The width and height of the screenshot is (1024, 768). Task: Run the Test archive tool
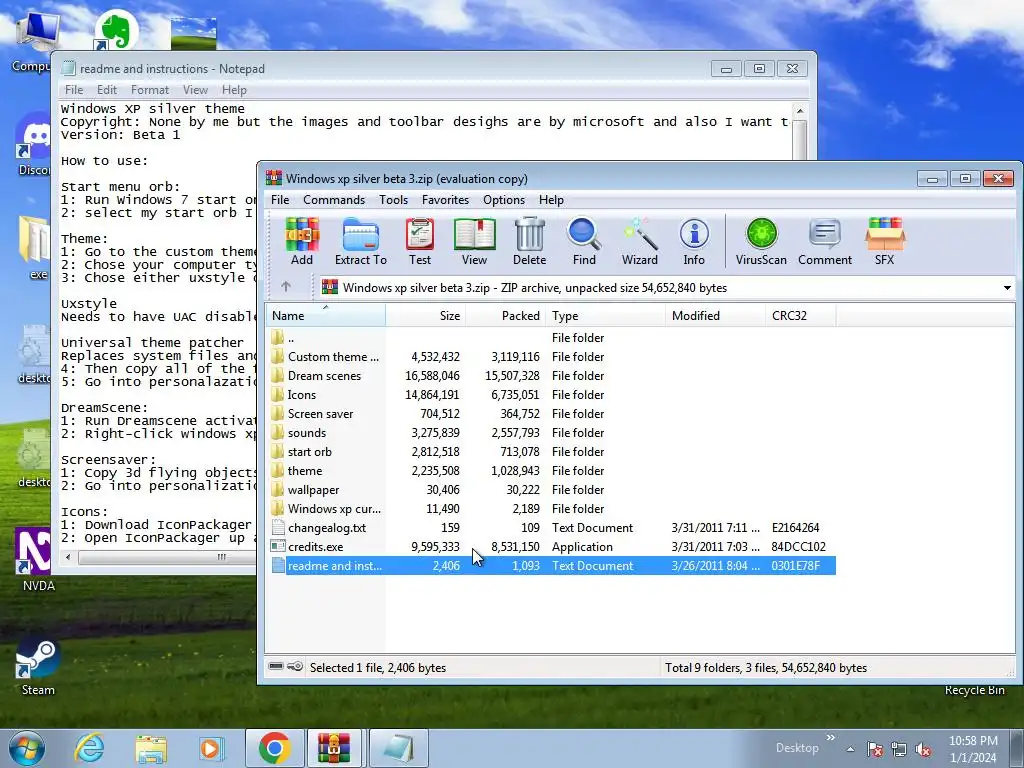click(x=419, y=241)
